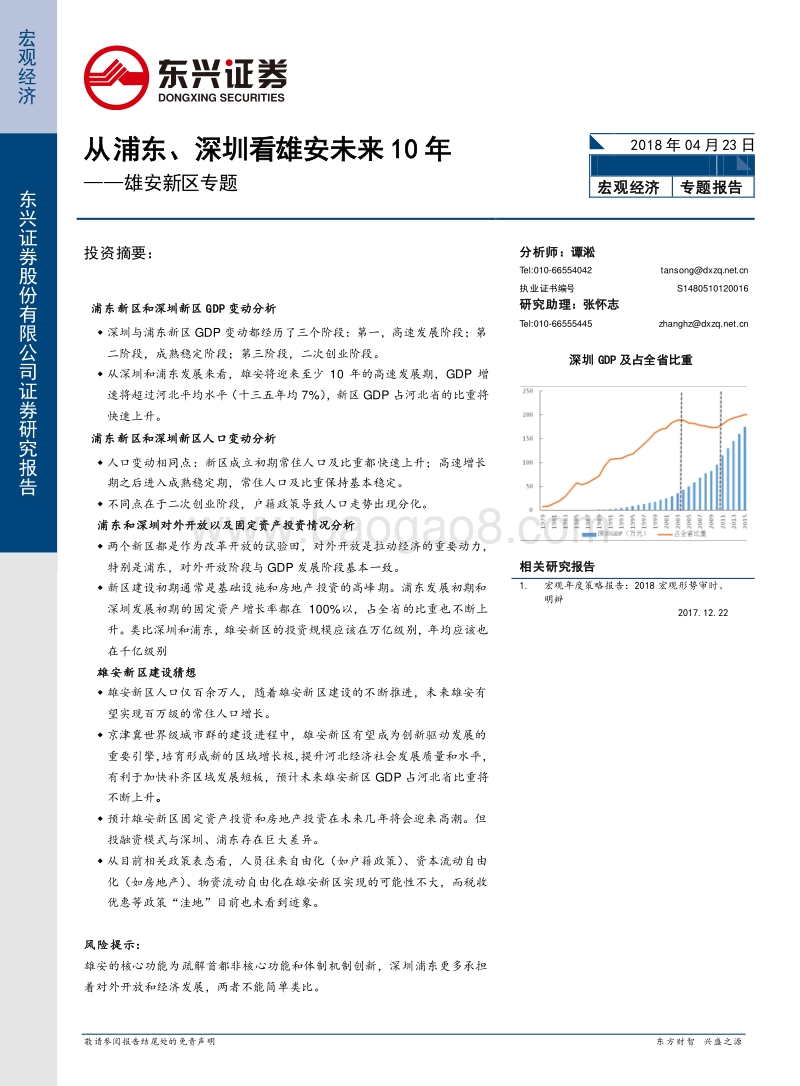Click the Shenzhen GDP chart thumbnail
The height and width of the screenshot is (1086, 800).
[634, 462]
